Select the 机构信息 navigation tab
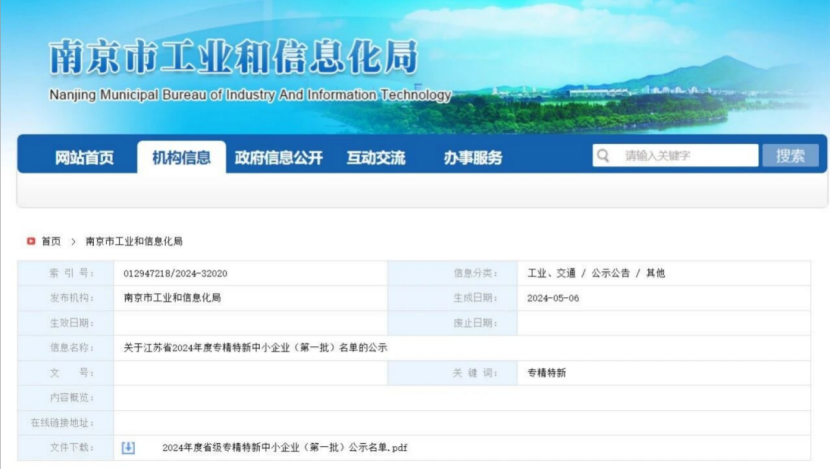This screenshot has height=469, width=830. click(x=181, y=157)
